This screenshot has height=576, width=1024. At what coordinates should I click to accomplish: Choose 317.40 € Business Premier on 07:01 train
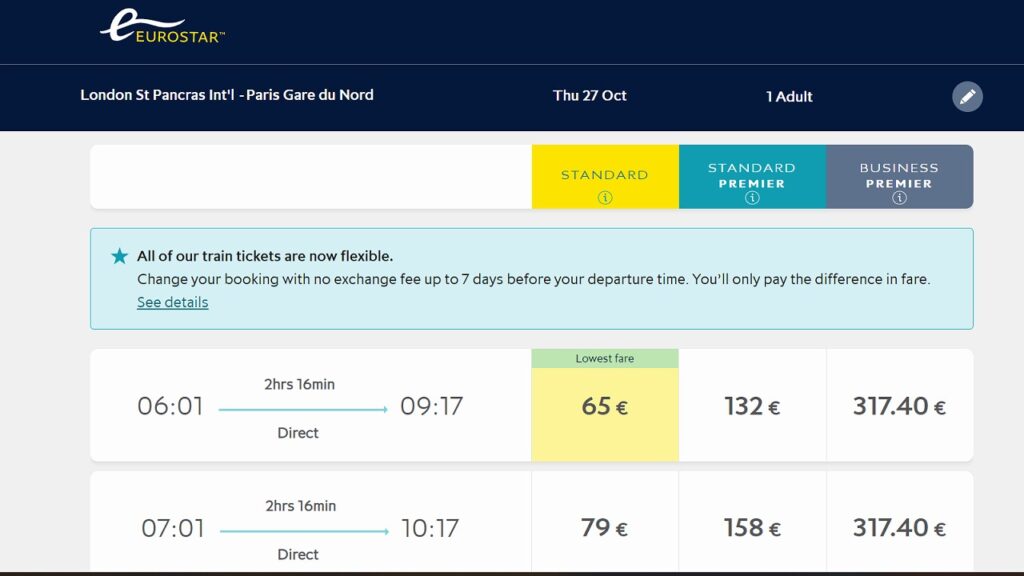pyautogui.click(x=899, y=527)
